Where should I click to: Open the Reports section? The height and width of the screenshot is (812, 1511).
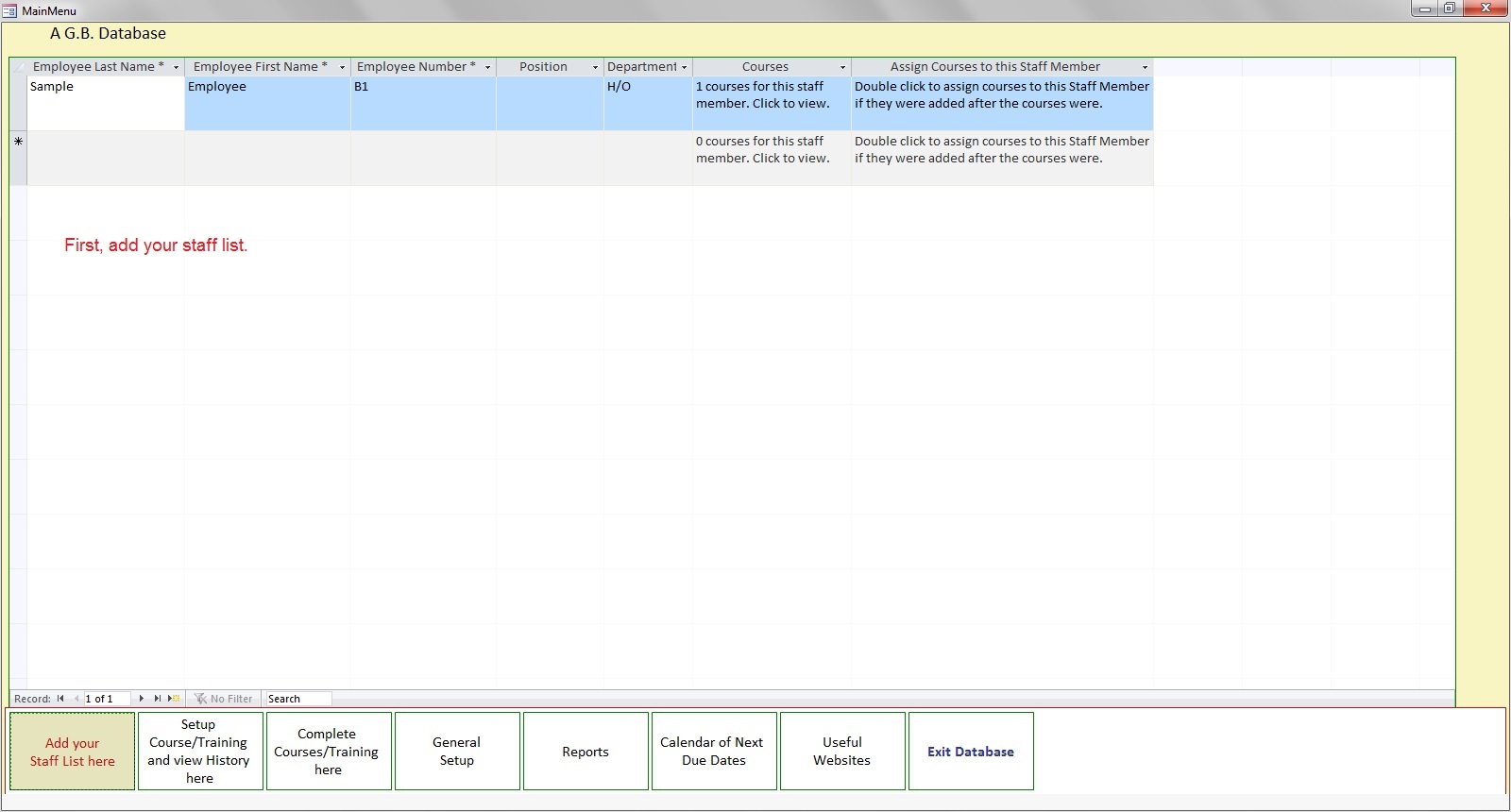pyautogui.click(x=586, y=752)
